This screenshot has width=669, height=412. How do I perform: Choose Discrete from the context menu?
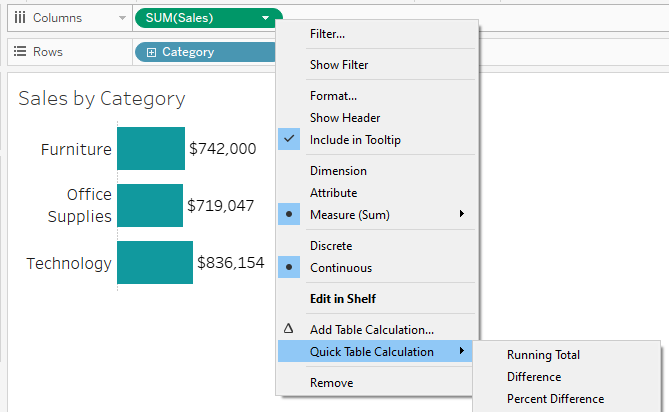330,246
